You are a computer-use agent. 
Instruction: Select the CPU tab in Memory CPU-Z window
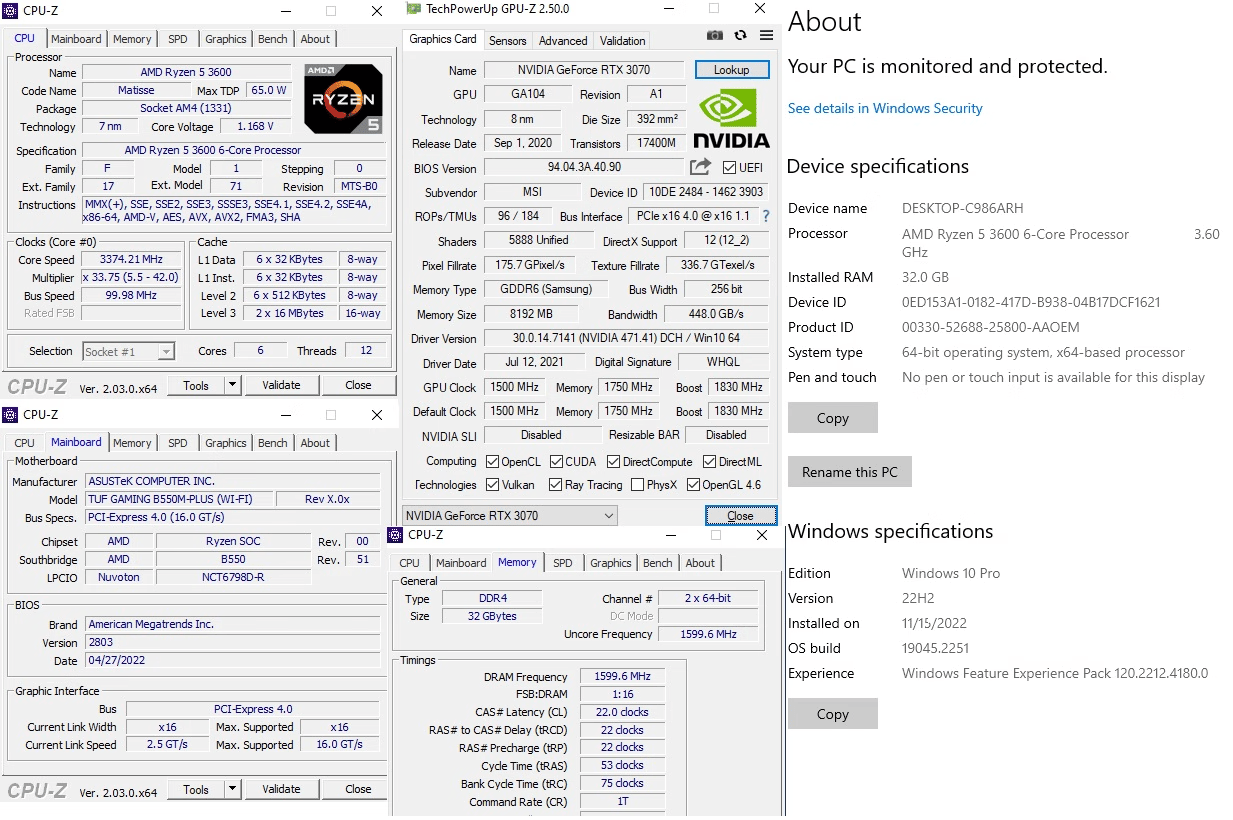coord(410,563)
